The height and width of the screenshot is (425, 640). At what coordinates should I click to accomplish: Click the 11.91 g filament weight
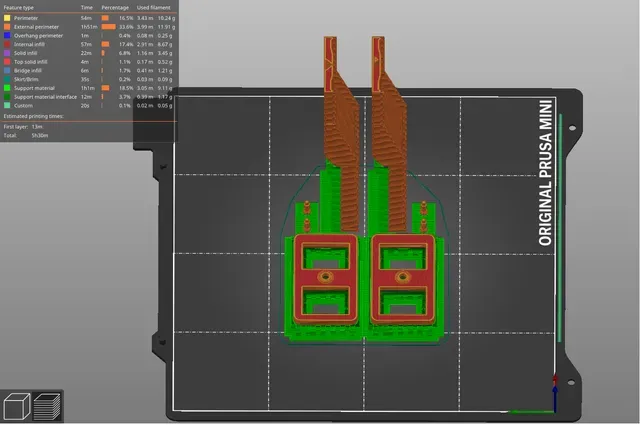point(167,27)
